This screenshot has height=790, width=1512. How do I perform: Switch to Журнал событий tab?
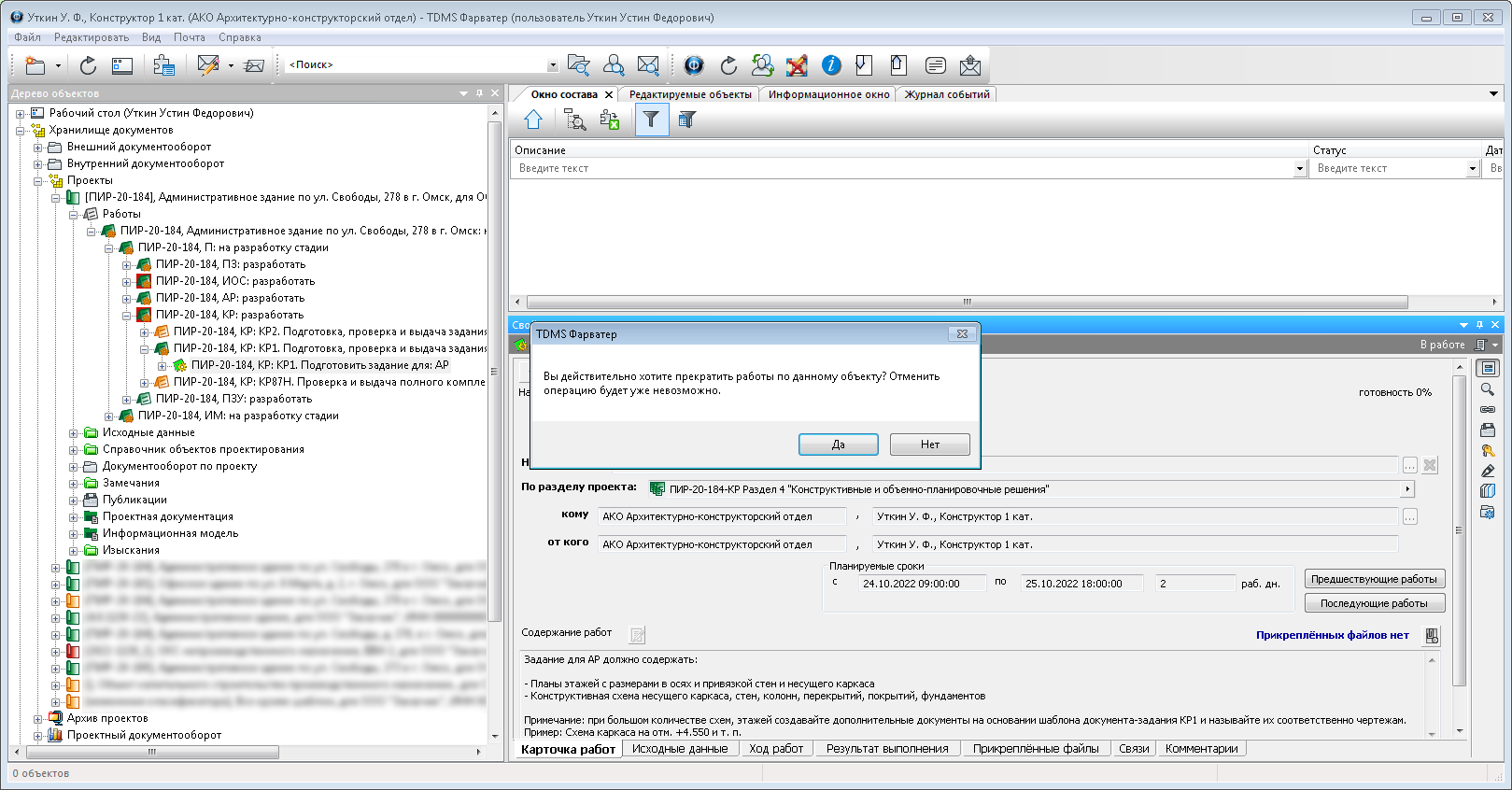coord(946,94)
